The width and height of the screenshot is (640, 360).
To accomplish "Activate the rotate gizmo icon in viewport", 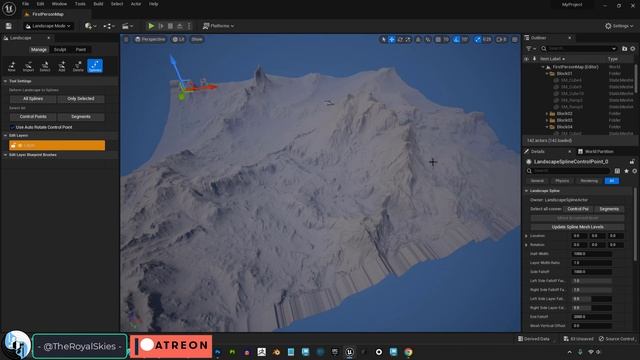I will click(x=400, y=40).
